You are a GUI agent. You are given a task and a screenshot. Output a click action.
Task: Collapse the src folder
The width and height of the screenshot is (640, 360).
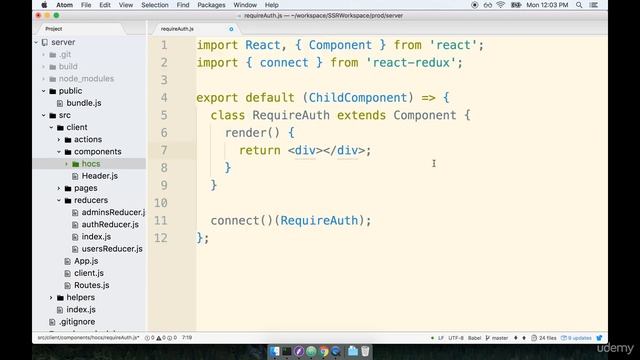coord(43,115)
